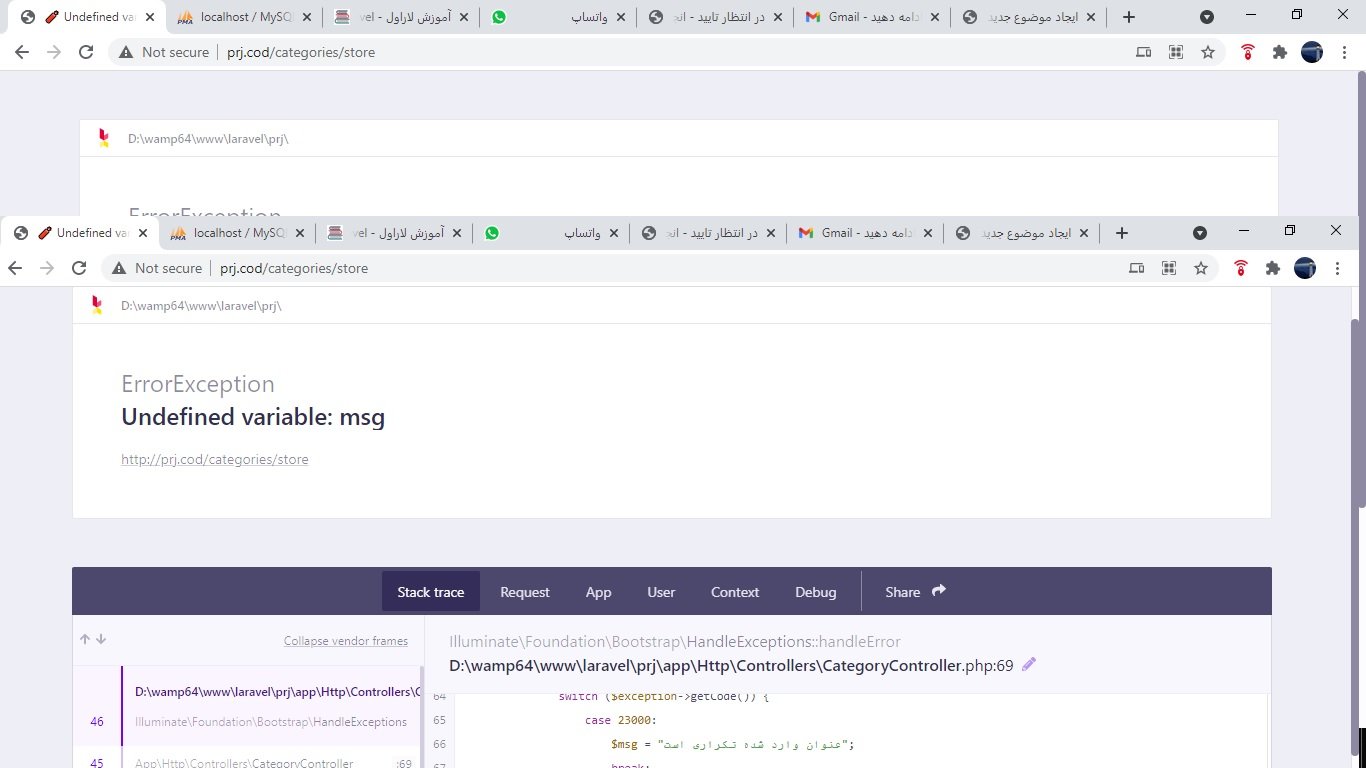Close the واتساپ tab in back window
1366x768 pixels.
(621, 17)
